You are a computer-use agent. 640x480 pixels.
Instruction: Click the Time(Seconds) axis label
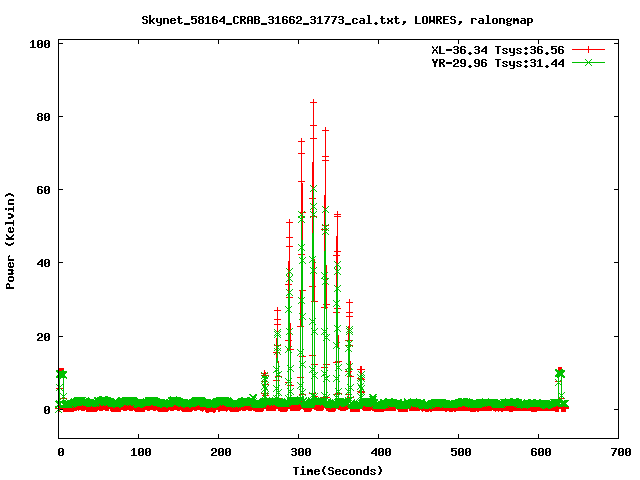(x=338, y=471)
